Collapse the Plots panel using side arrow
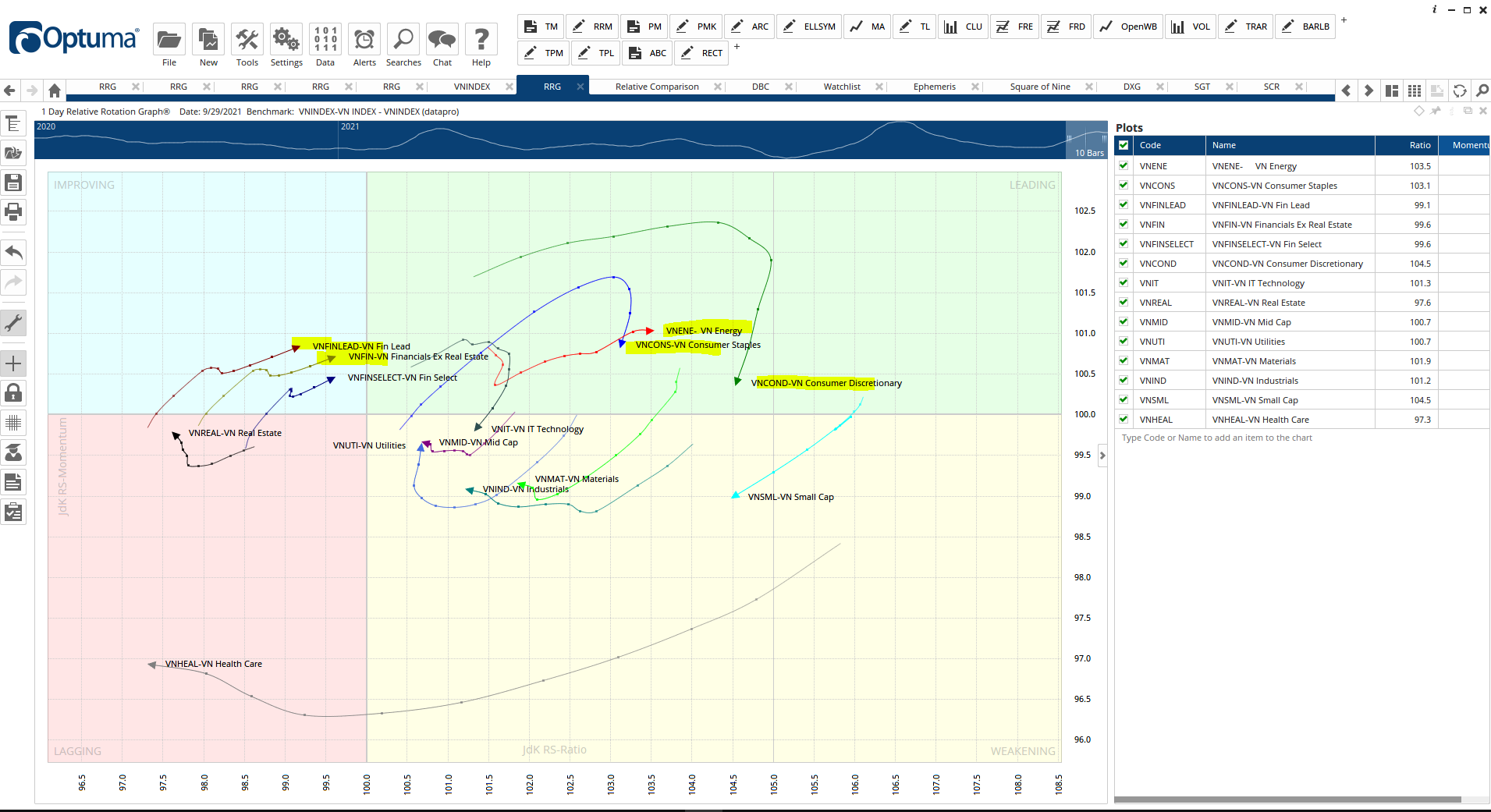Image resolution: width=1491 pixels, height=812 pixels. [x=1102, y=456]
